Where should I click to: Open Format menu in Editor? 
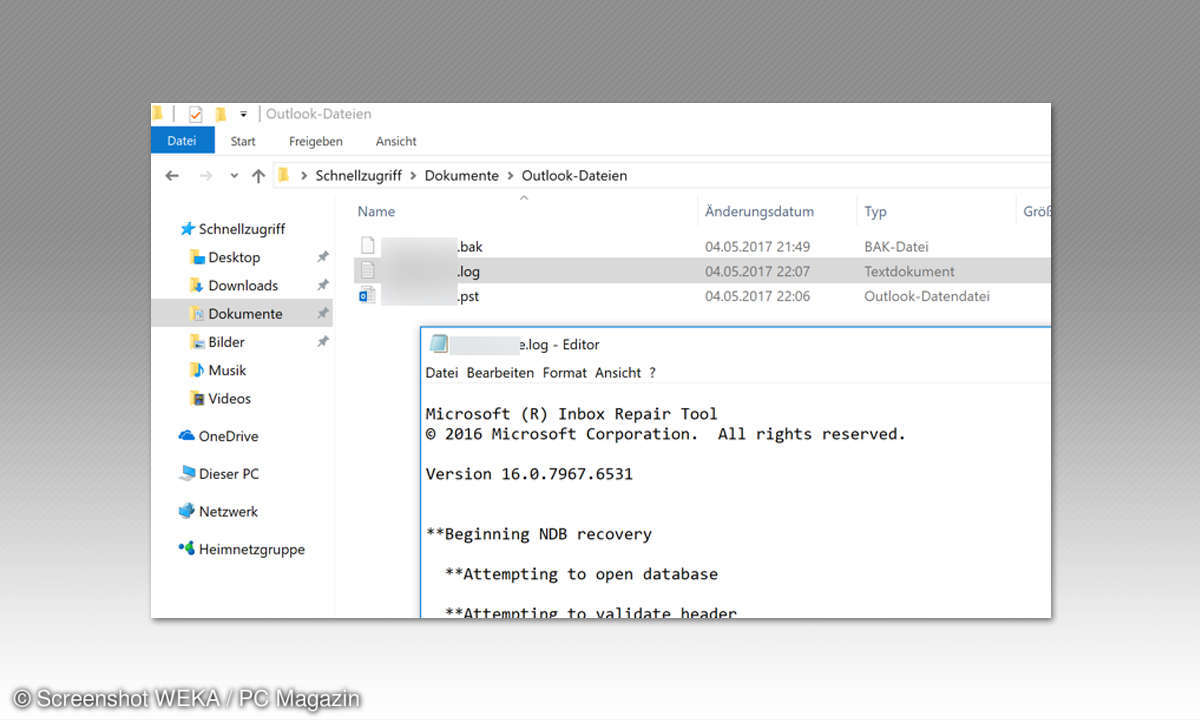(x=565, y=372)
